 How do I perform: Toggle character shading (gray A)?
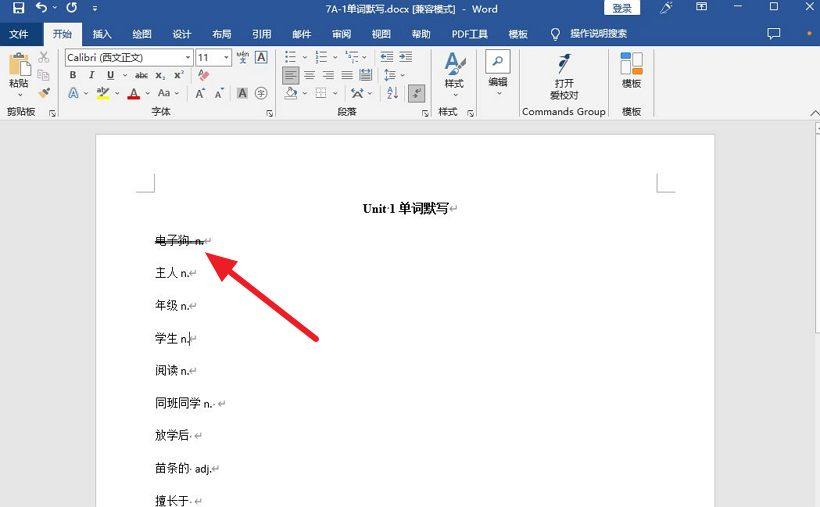pyautogui.click(x=242, y=93)
